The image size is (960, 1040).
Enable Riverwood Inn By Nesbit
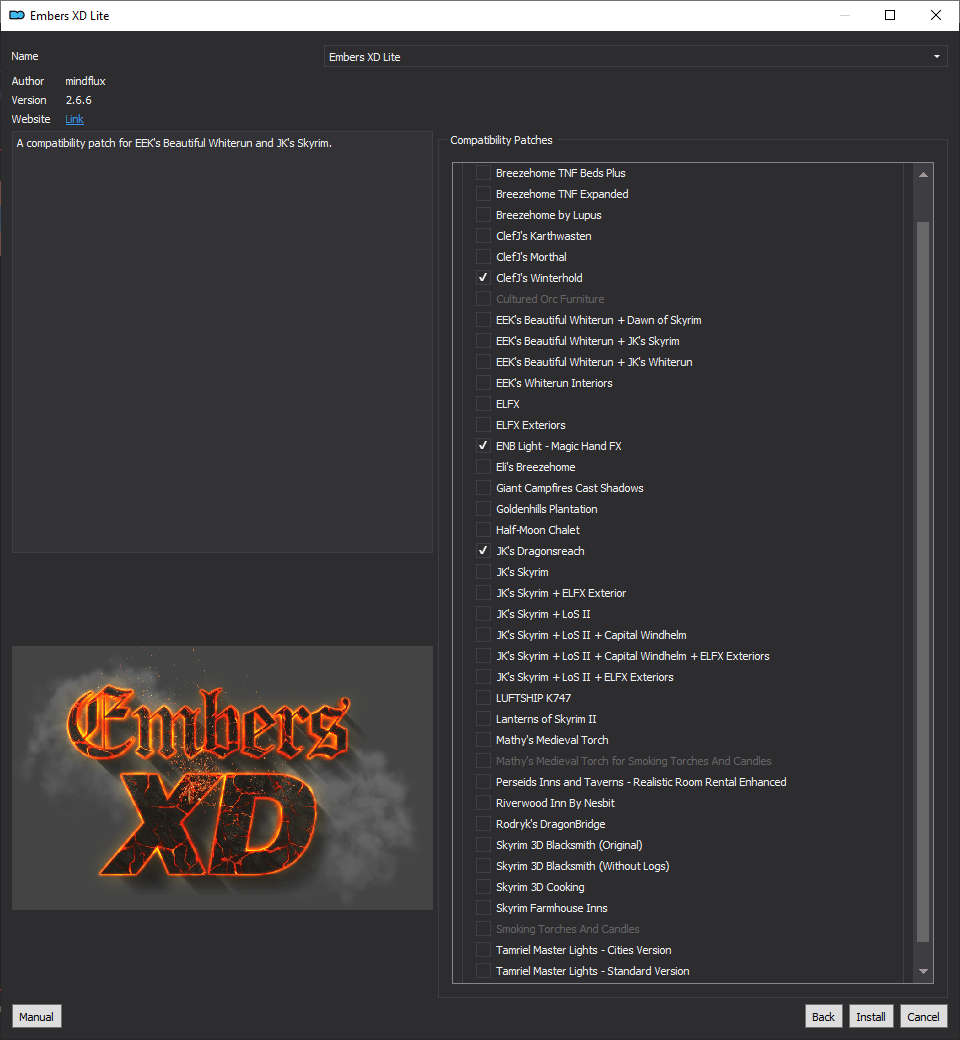(x=484, y=803)
